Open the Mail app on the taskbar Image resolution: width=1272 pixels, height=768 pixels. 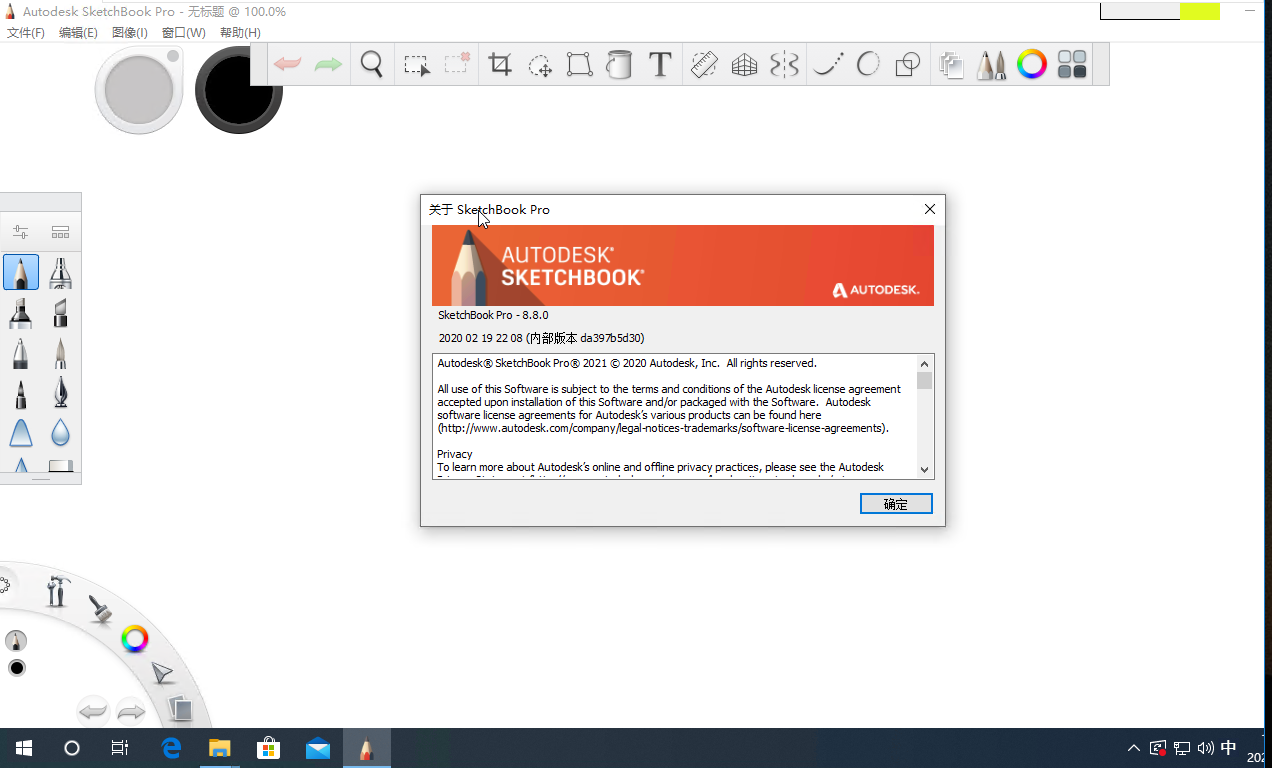tap(318, 748)
